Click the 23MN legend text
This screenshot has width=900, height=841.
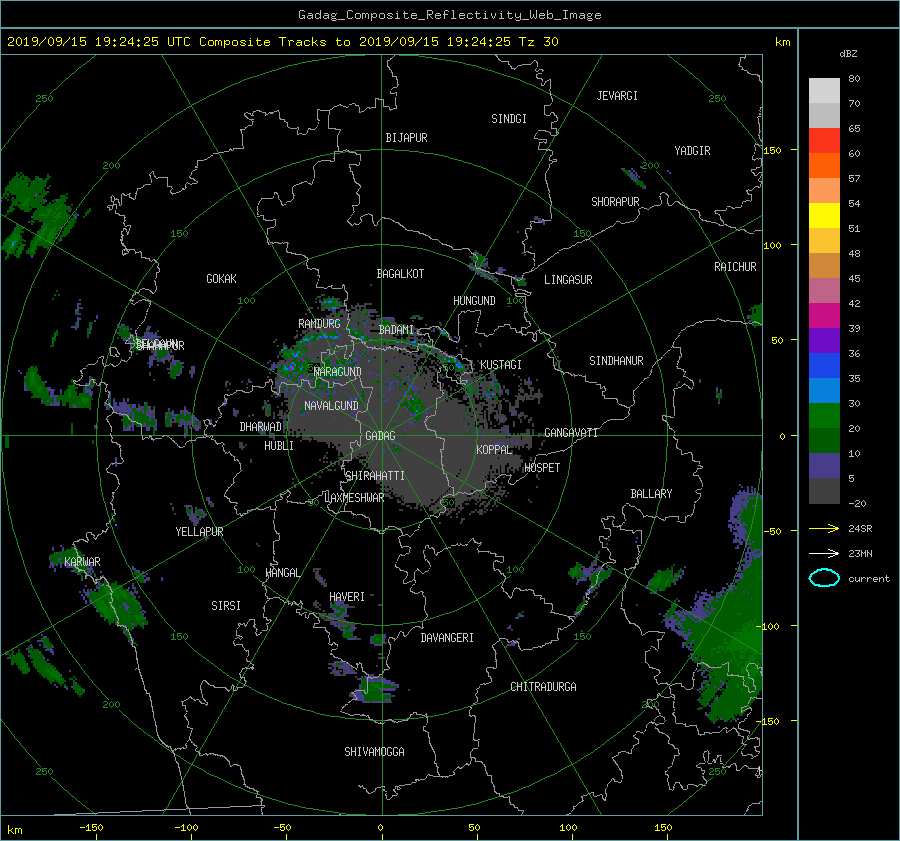tap(860, 554)
